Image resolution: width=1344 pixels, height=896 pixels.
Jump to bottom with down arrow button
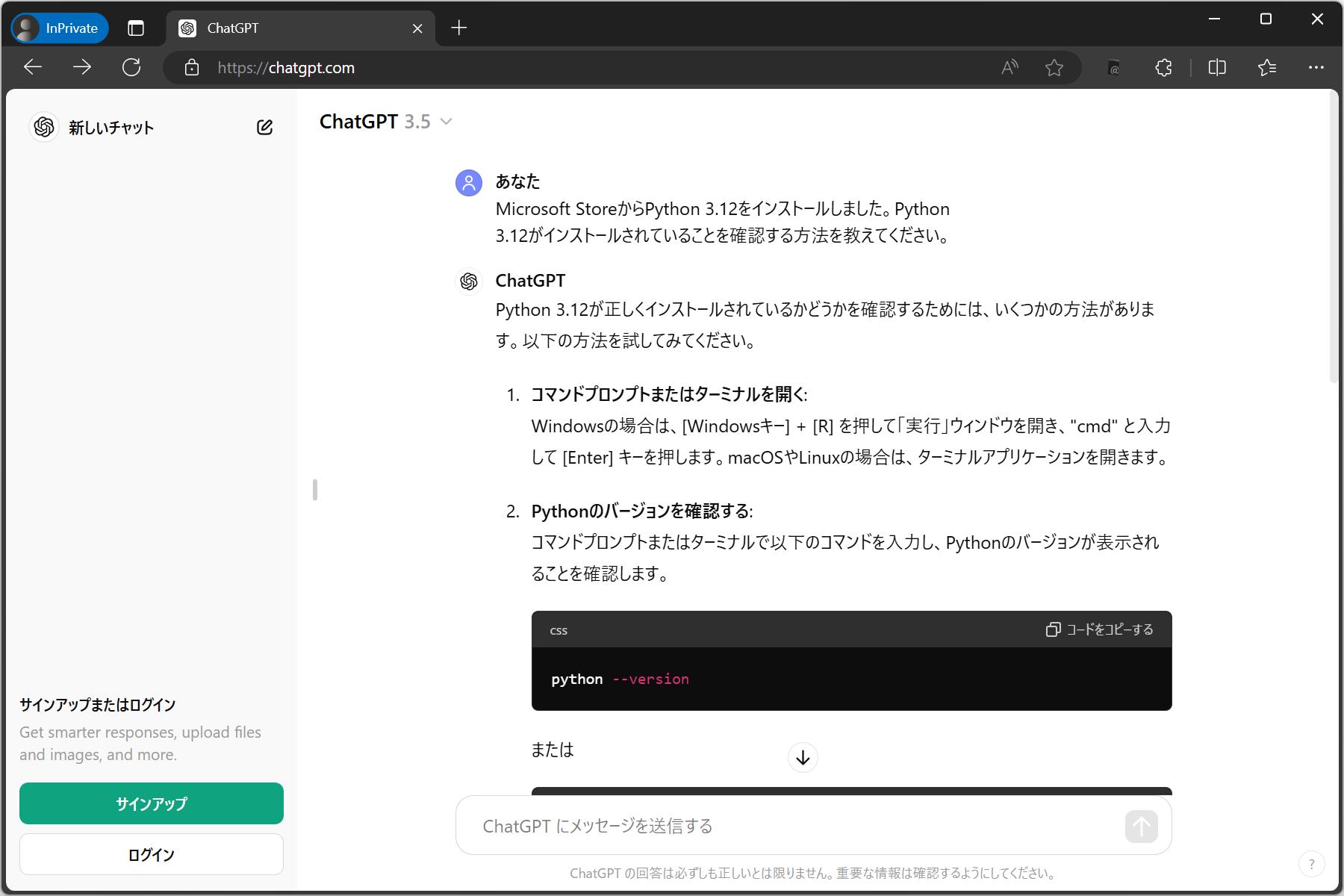pyautogui.click(x=803, y=757)
